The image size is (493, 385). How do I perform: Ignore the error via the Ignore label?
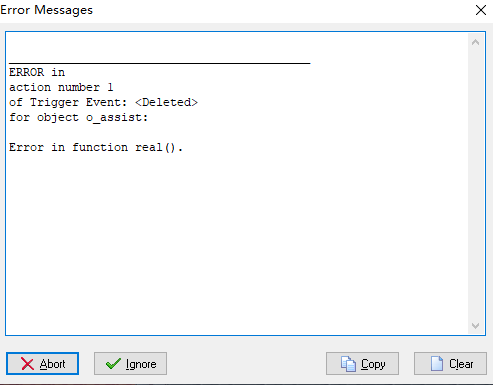click(x=141, y=364)
